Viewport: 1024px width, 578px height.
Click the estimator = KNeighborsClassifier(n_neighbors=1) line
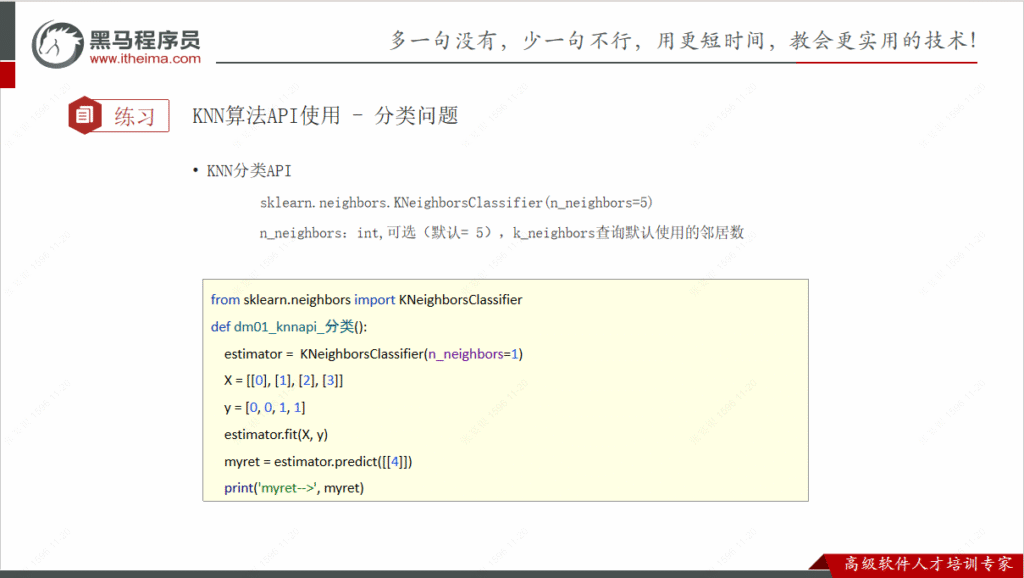pos(373,354)
